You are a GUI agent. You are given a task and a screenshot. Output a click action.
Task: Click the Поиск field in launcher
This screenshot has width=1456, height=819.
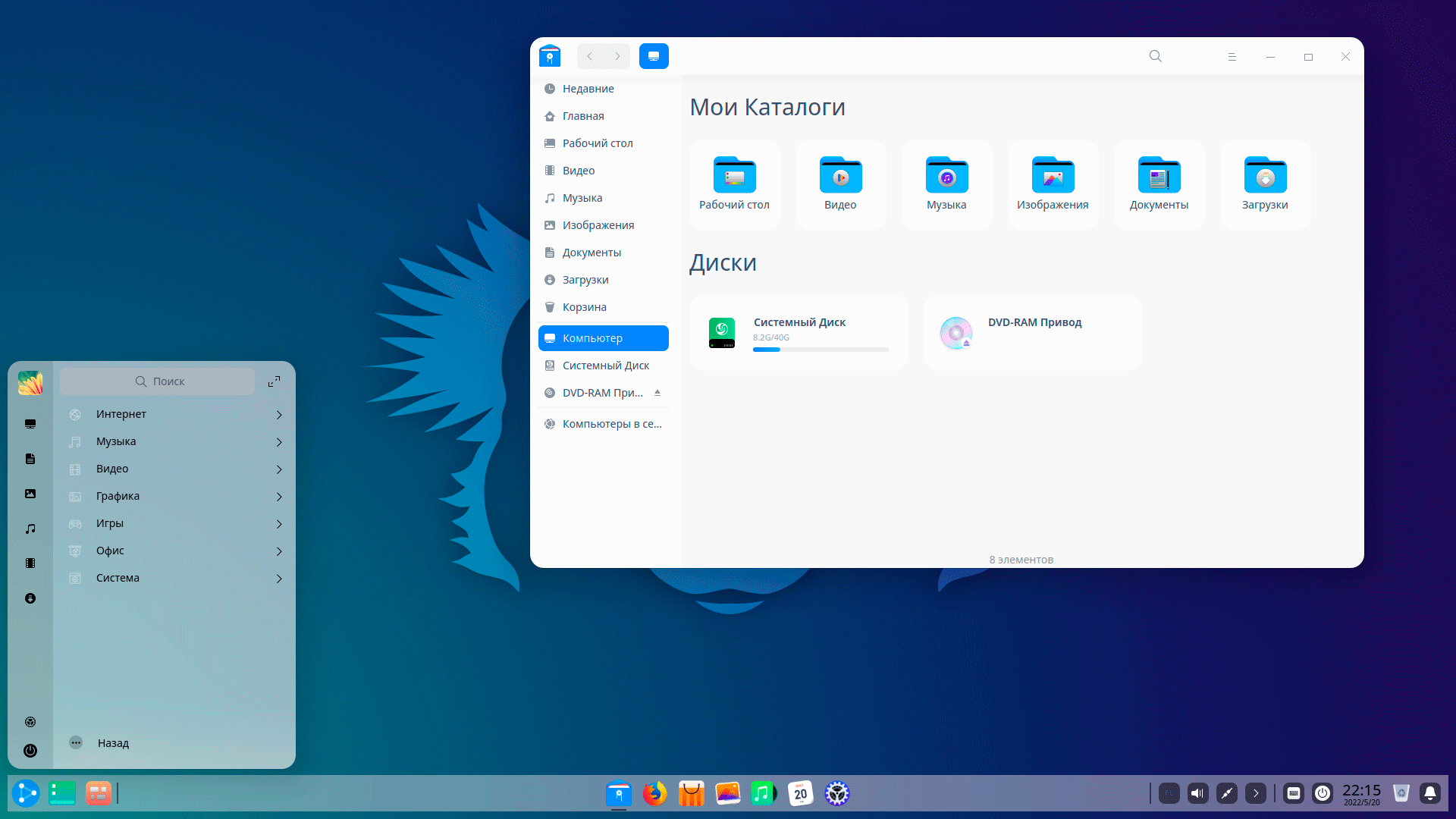coord(158,381)
